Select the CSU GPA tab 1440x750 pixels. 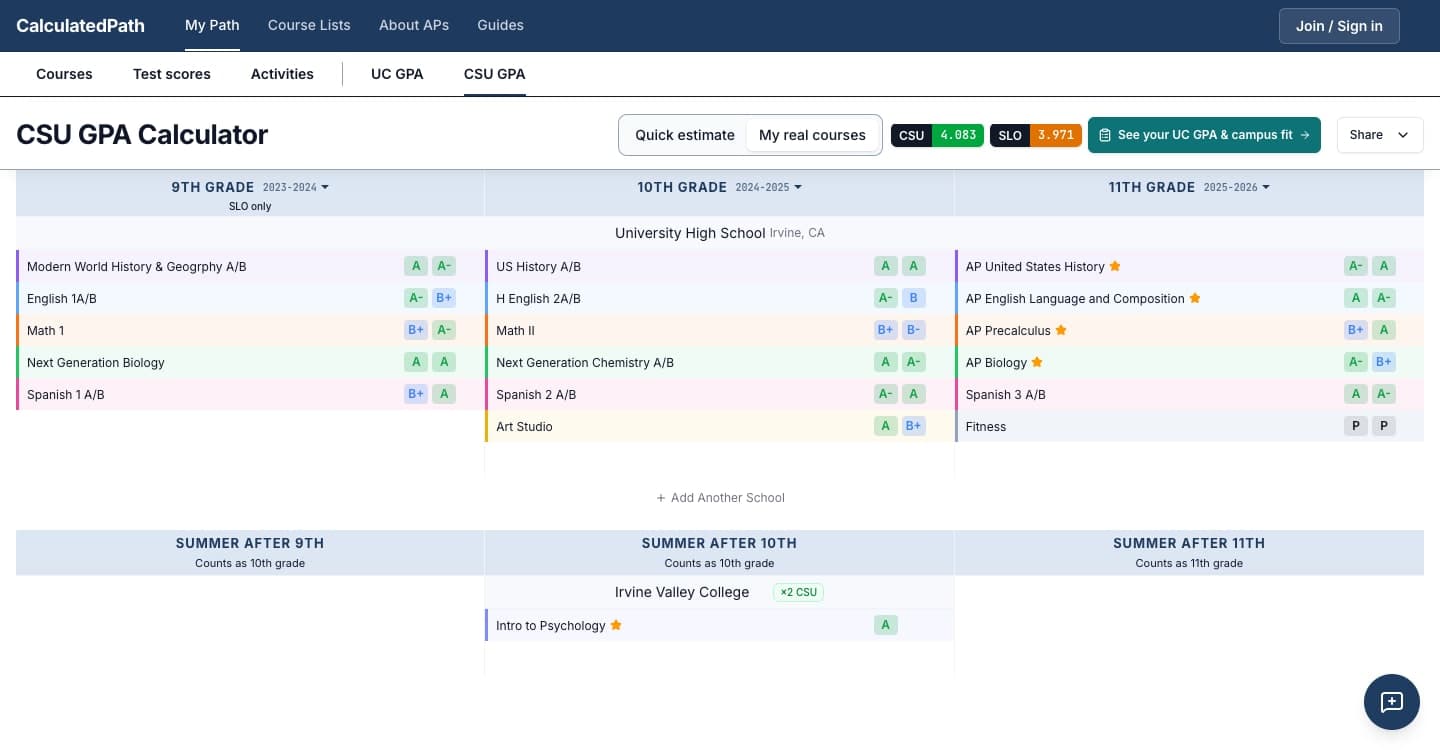pos(494,74)
